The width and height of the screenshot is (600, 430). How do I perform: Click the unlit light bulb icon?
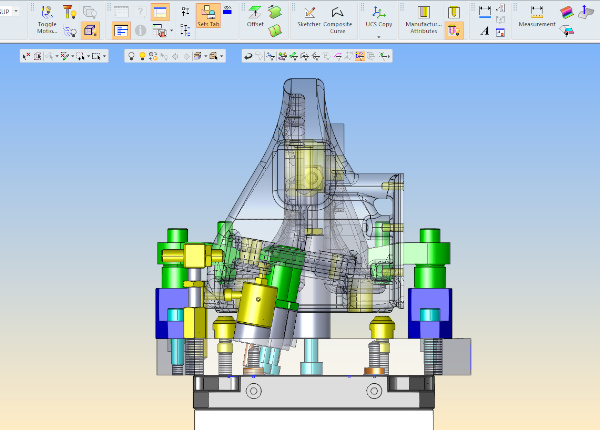point(130,56)
